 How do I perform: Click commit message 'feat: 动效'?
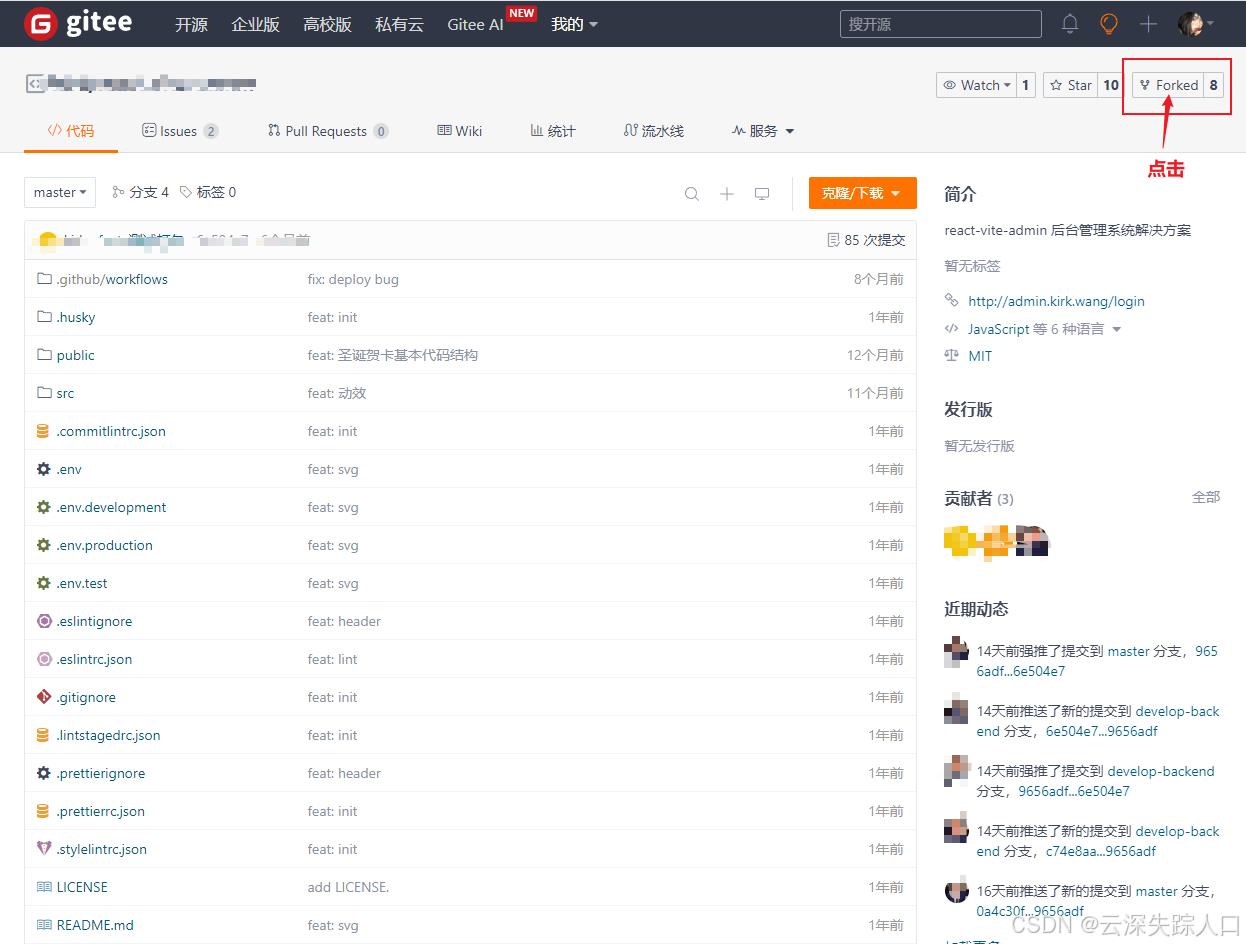pos(337,393)
